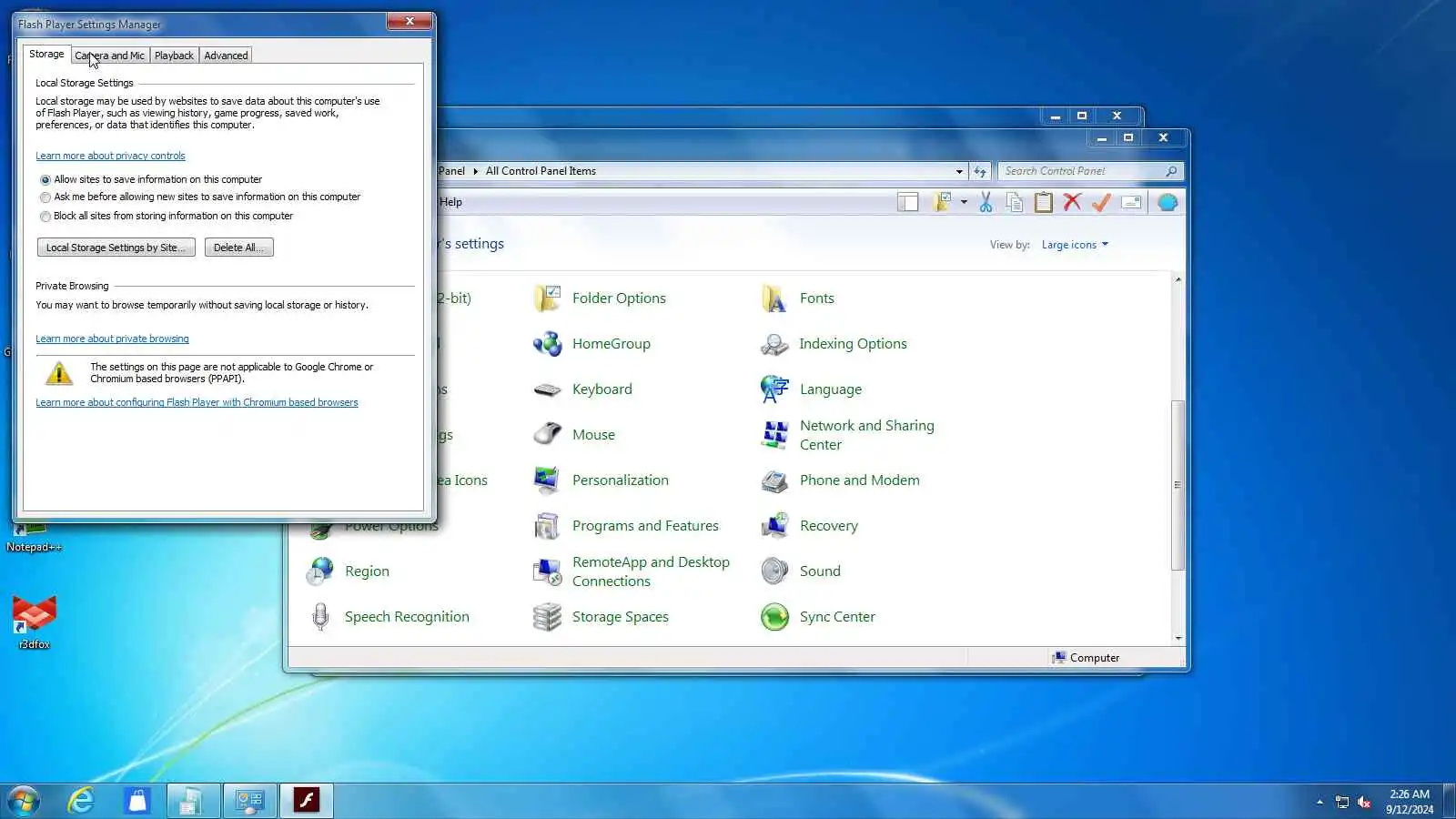The height and width of the screenshot is (819, 1456).
Task: Click the pane layout icon in Control Panel toolbar
Action: pos(907,202)
